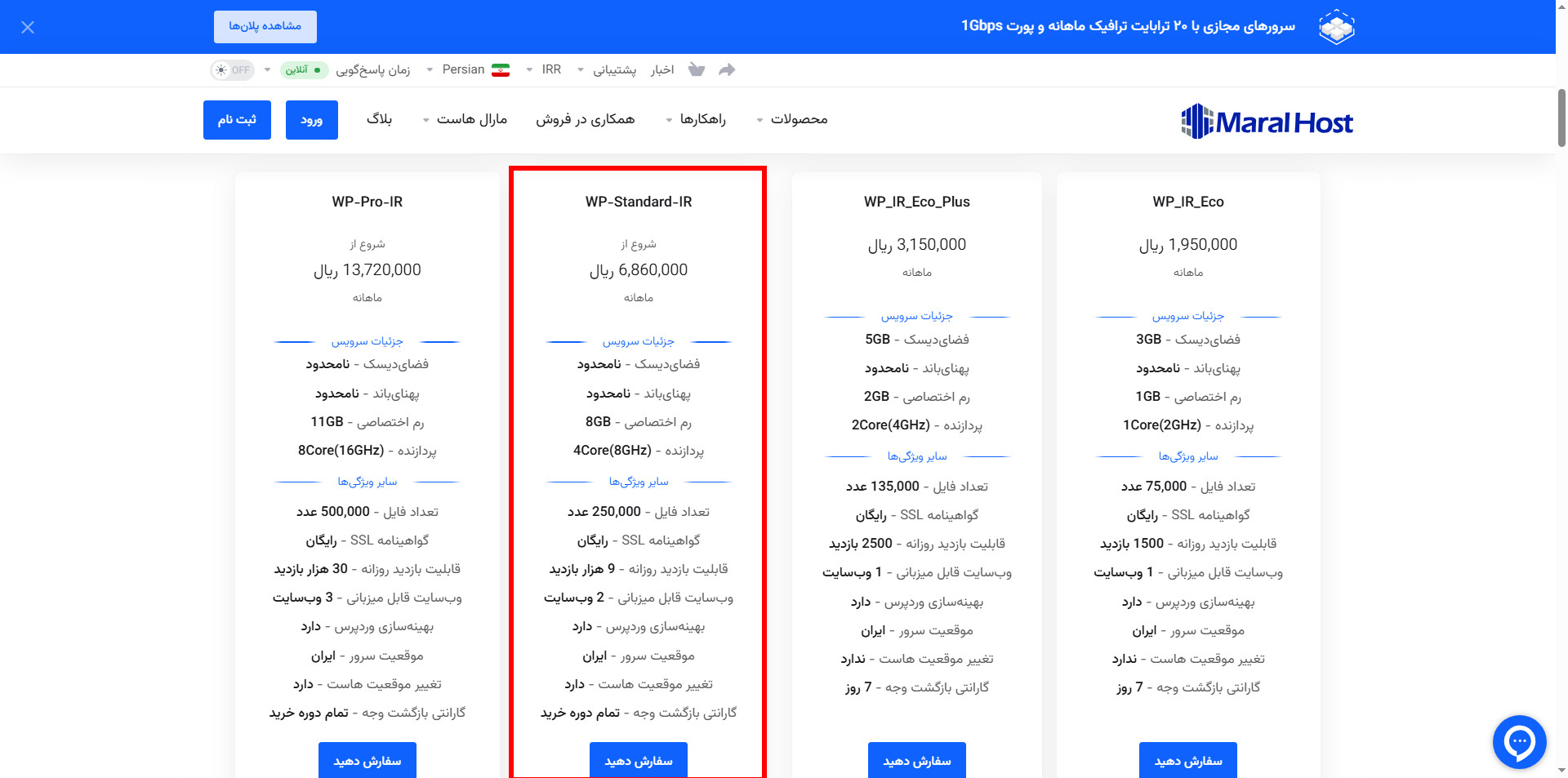Image resolution: width=1568 pixels, height=778 pixels.
Task: Expand the زمان پاسخ‌گویی response time dropdown
Action: click(x=372, y=70)
